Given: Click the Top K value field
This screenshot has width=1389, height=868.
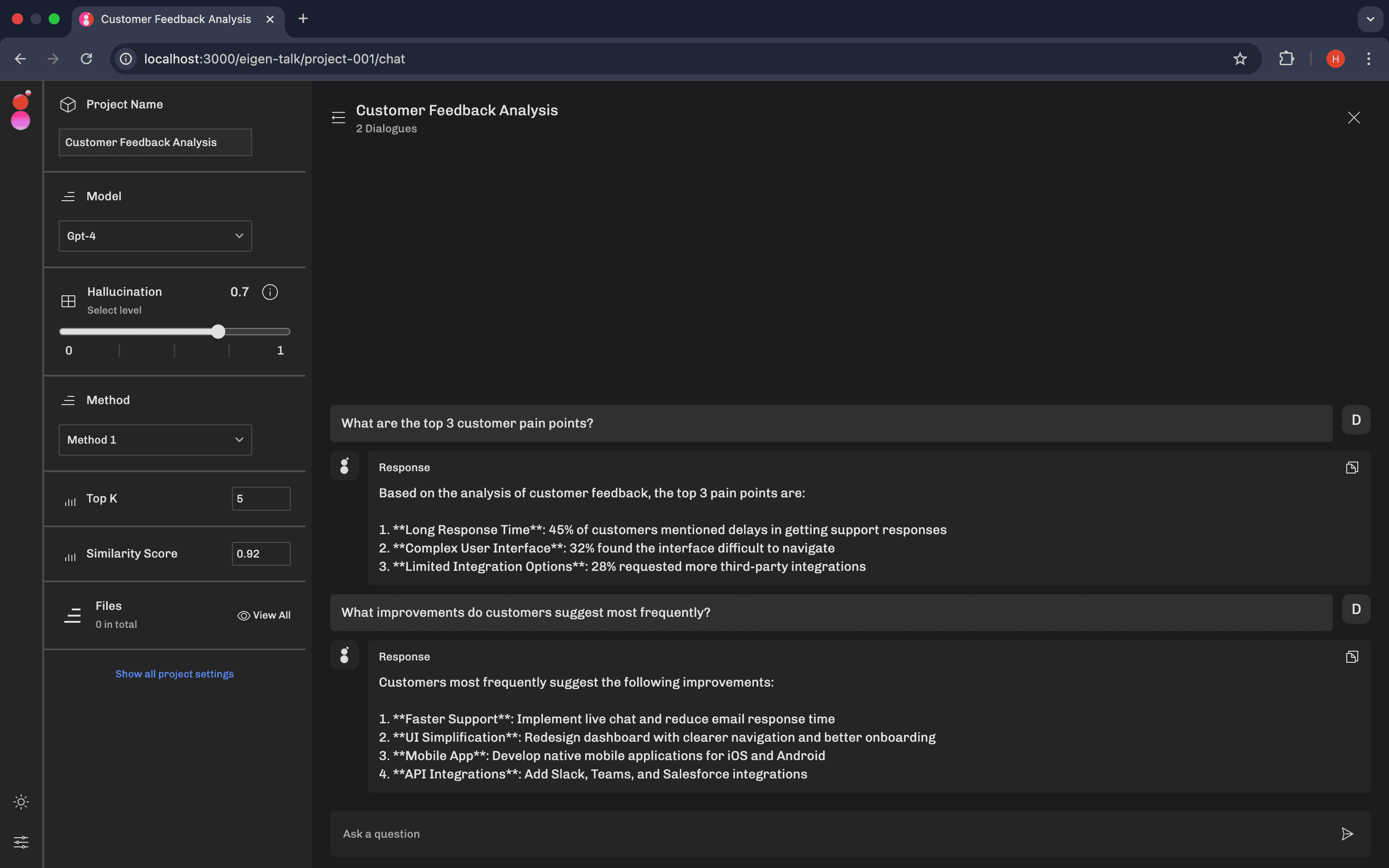Looking at the screenshot, I should [x=261, y=499].
